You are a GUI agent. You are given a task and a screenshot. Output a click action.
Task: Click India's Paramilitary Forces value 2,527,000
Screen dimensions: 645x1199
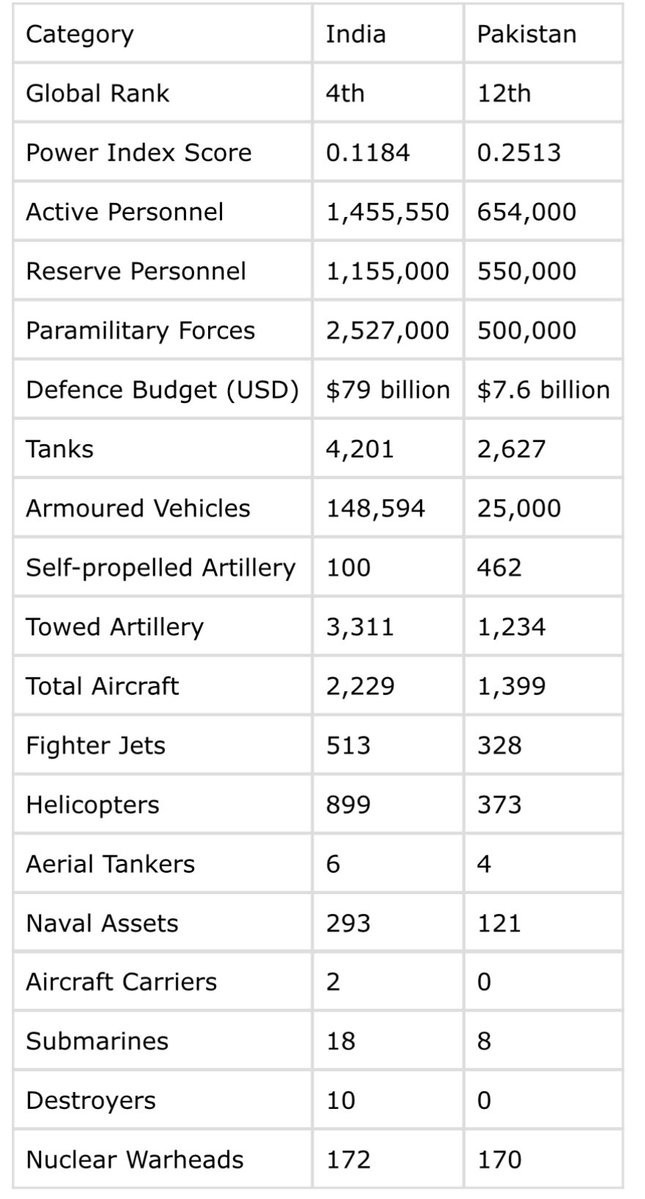tap(387, 331)
